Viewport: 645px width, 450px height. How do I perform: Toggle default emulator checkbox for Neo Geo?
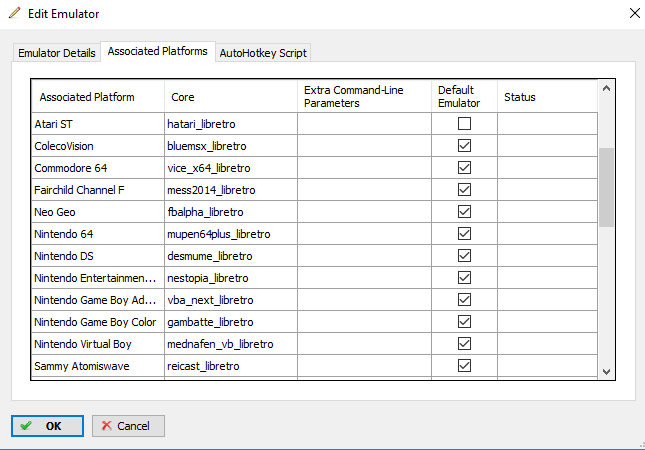pos(464,211)
